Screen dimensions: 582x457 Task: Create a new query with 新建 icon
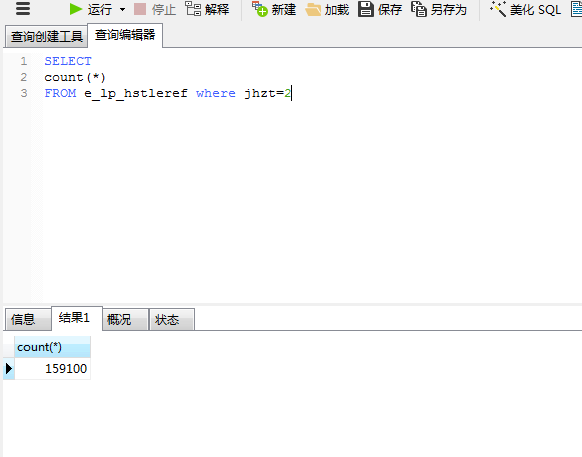pos(259,9)
